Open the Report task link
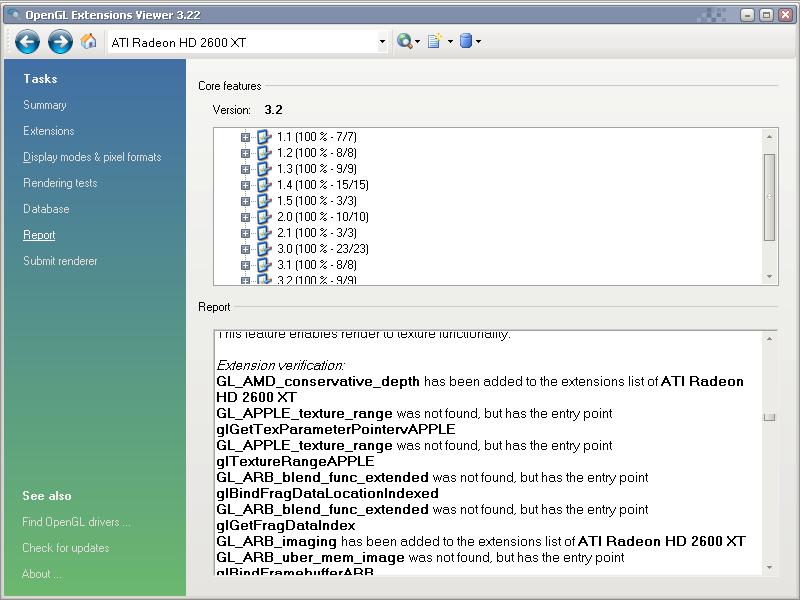 (39, 235)
